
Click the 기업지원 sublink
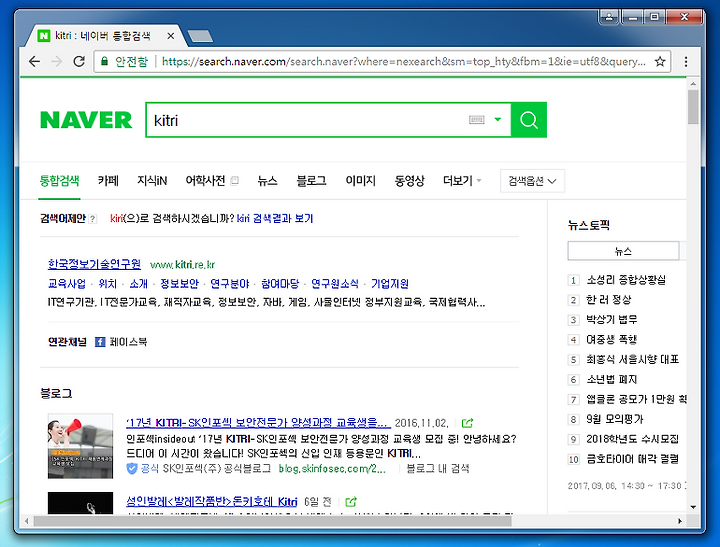(390, 284)
